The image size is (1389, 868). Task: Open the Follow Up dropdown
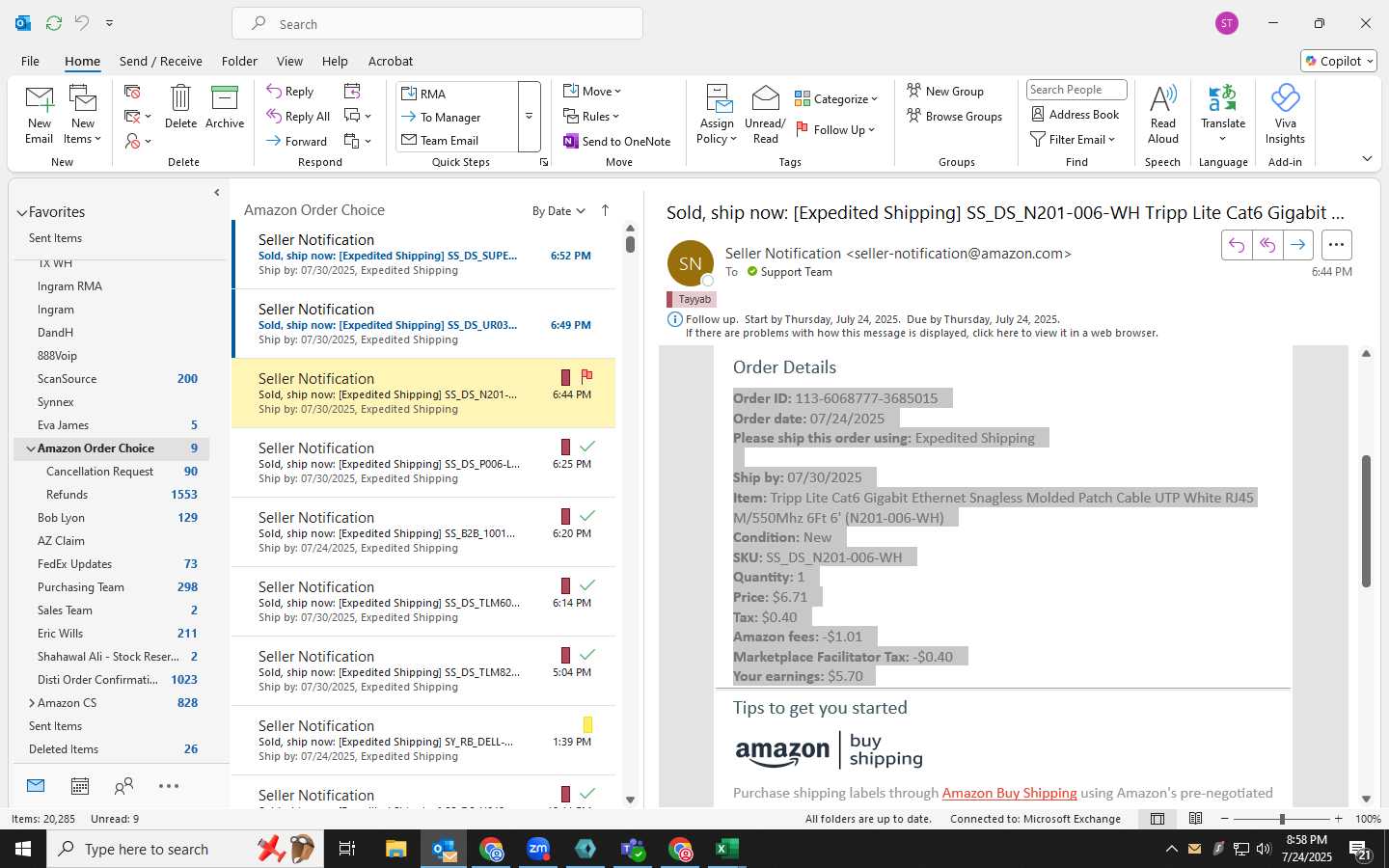834,129
